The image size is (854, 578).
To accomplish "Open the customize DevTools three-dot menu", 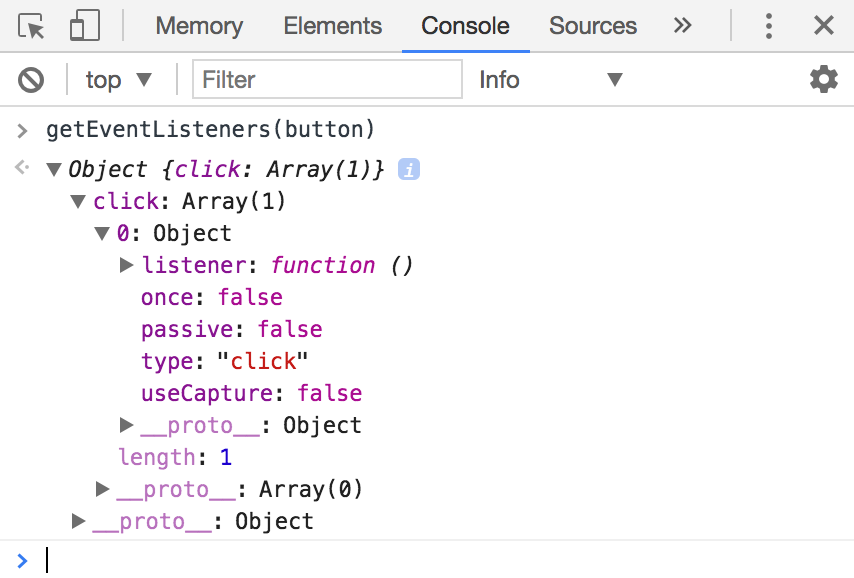I will tap(768, 26).
